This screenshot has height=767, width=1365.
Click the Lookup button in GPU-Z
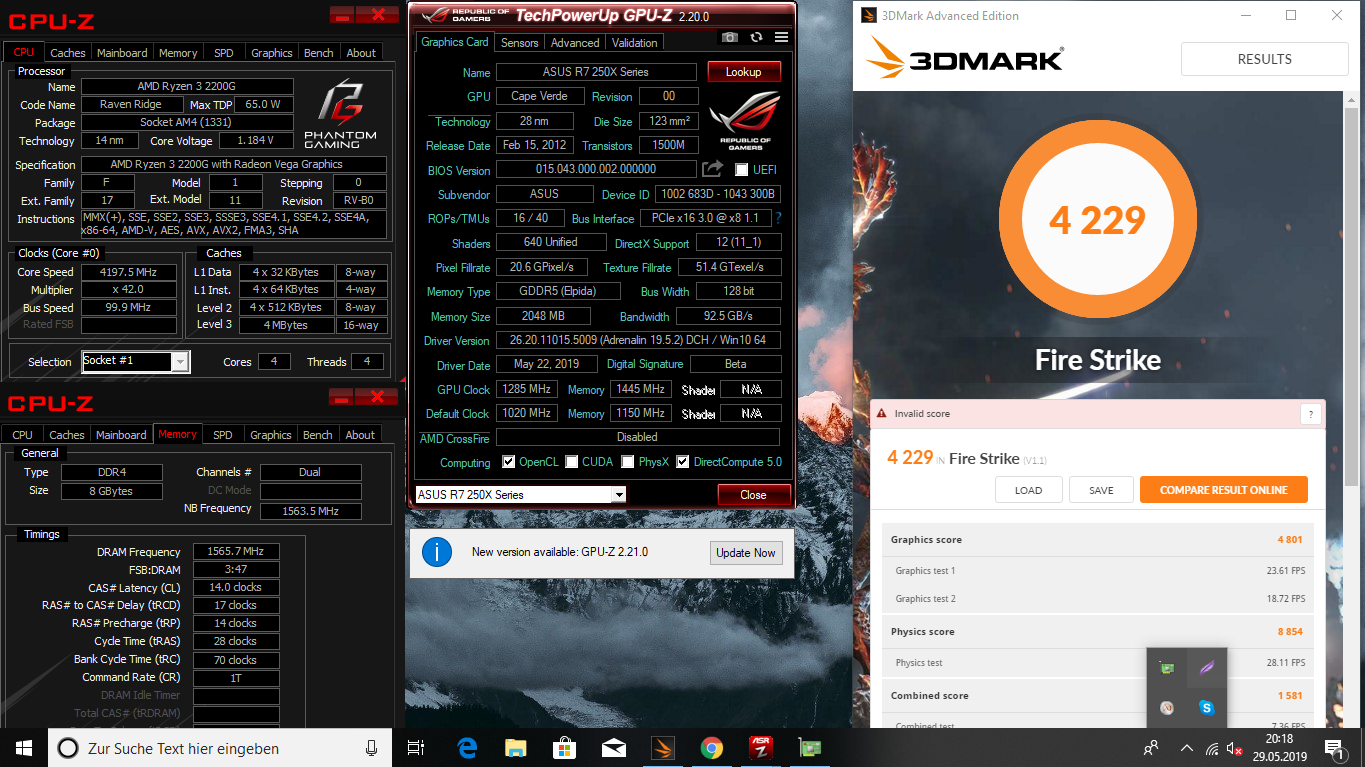click(744, 72)
